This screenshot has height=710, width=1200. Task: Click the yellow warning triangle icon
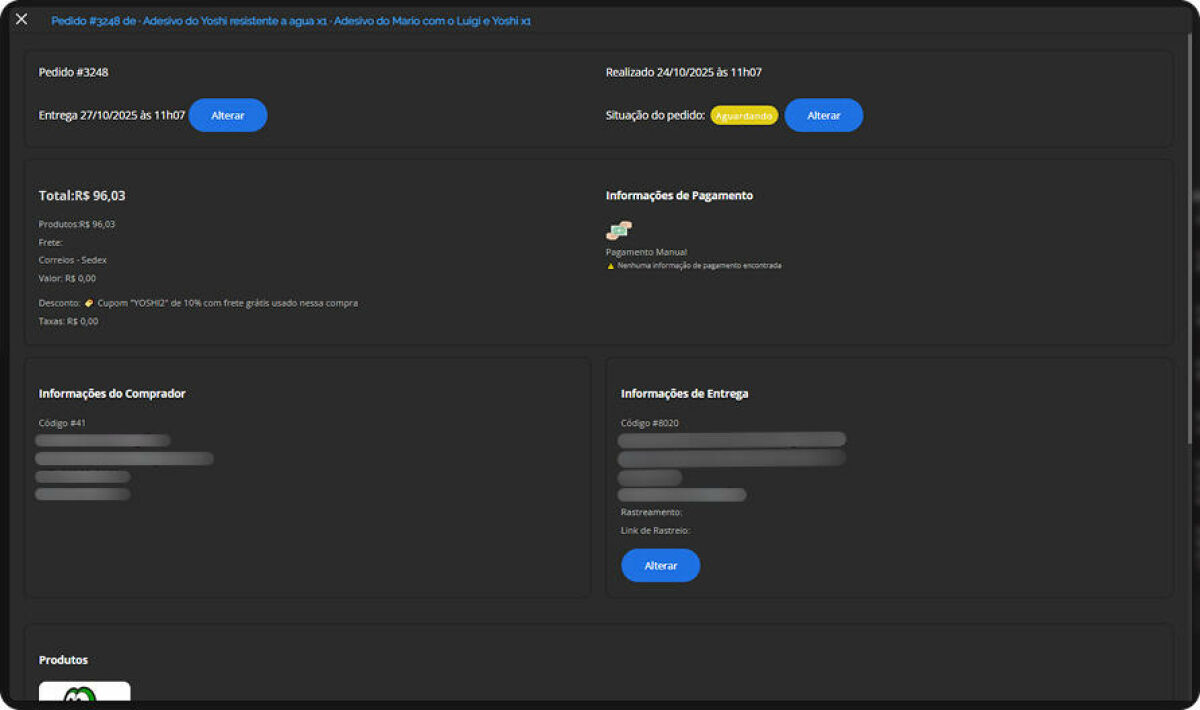tap(611, 265)
